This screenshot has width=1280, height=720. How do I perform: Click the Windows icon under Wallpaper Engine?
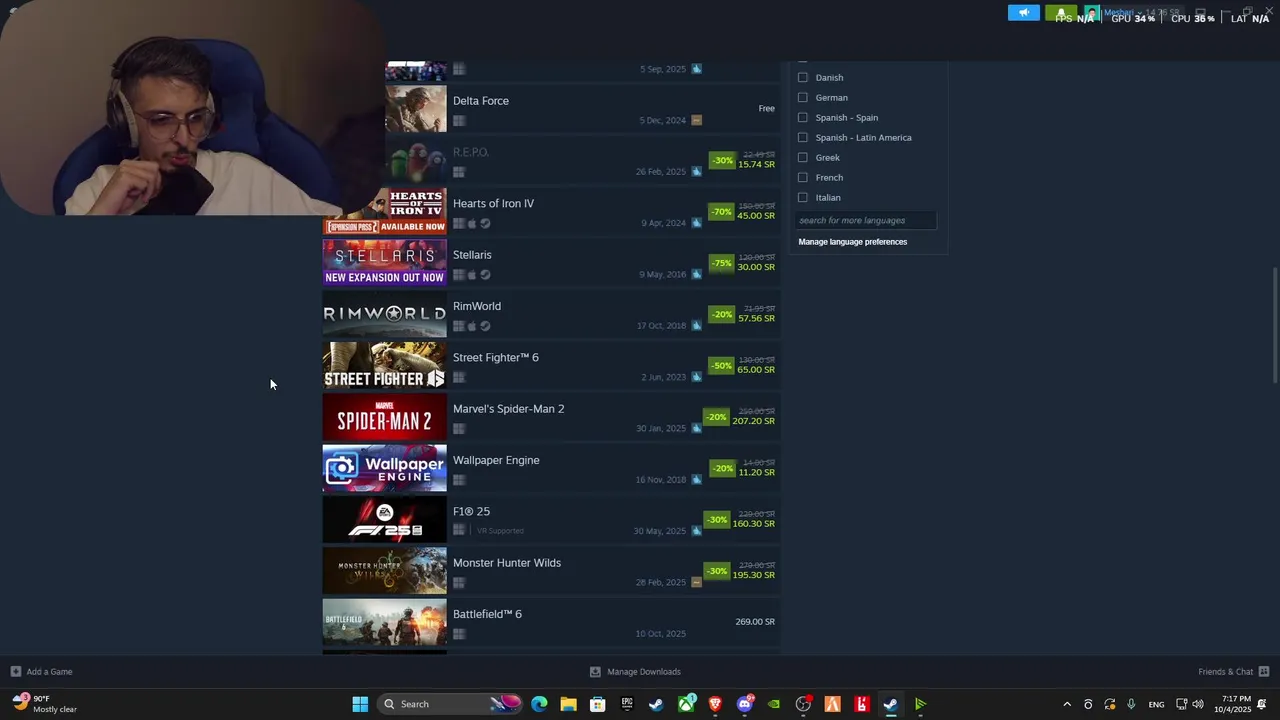(x=459, y=480)
